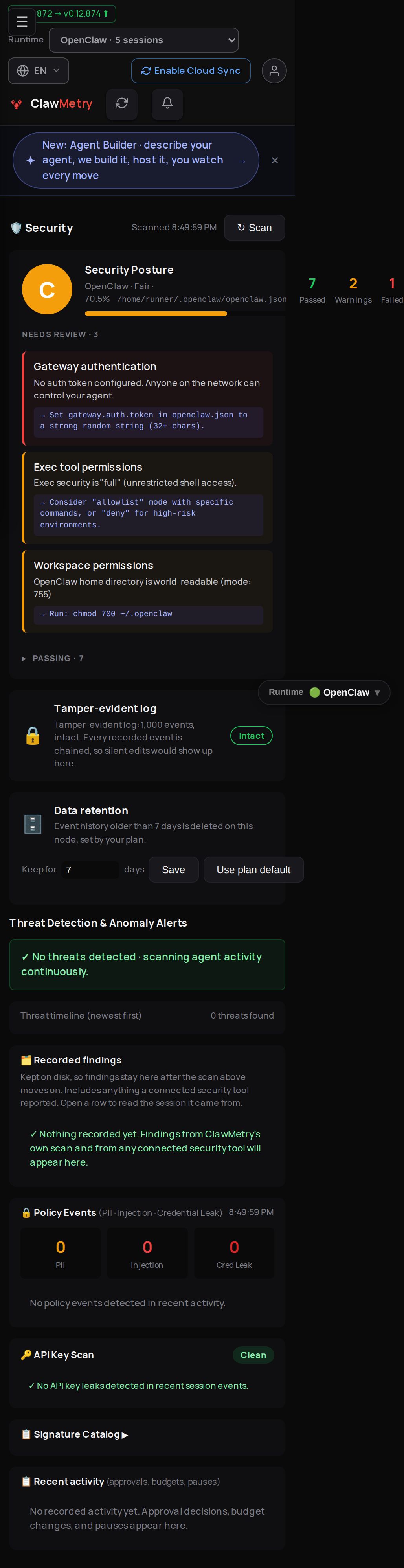404x1568 pixels.
Task: Click the Security Posture grade C badge
Action: pos(47,289)
